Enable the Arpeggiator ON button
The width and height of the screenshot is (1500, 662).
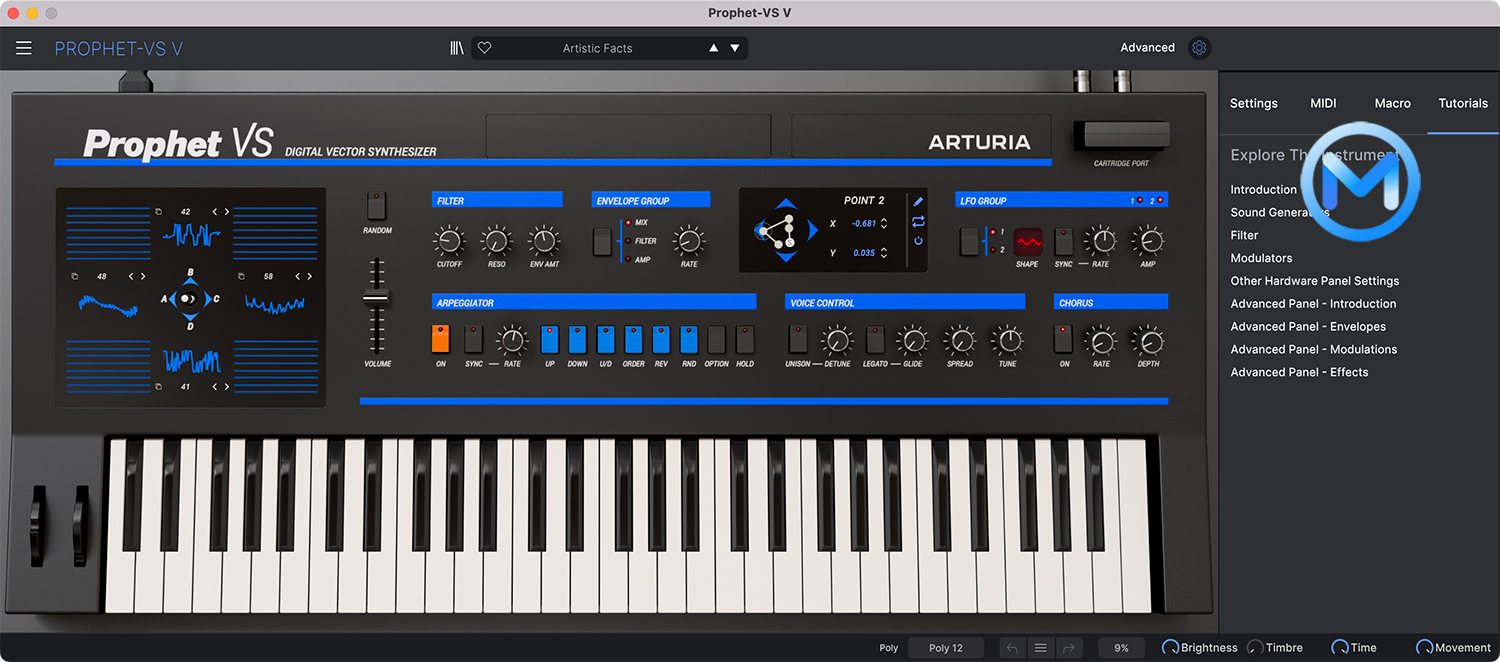[x=440, y=343]
